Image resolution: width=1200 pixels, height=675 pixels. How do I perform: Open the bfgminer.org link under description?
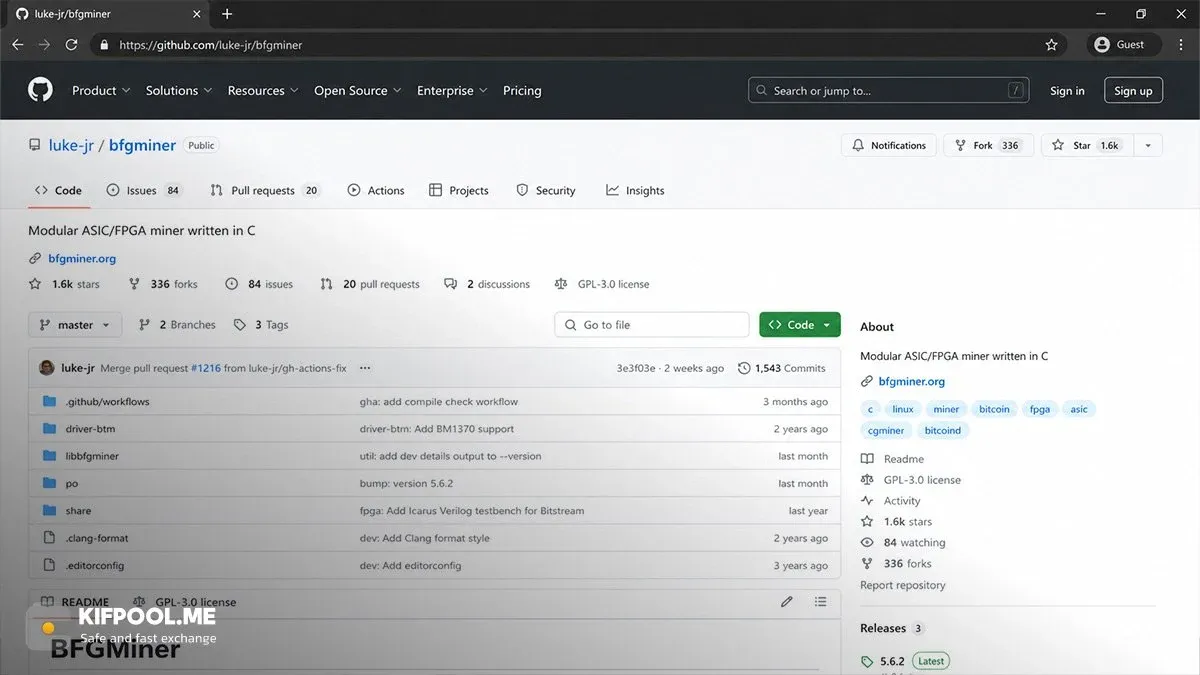tap(81, 258)
